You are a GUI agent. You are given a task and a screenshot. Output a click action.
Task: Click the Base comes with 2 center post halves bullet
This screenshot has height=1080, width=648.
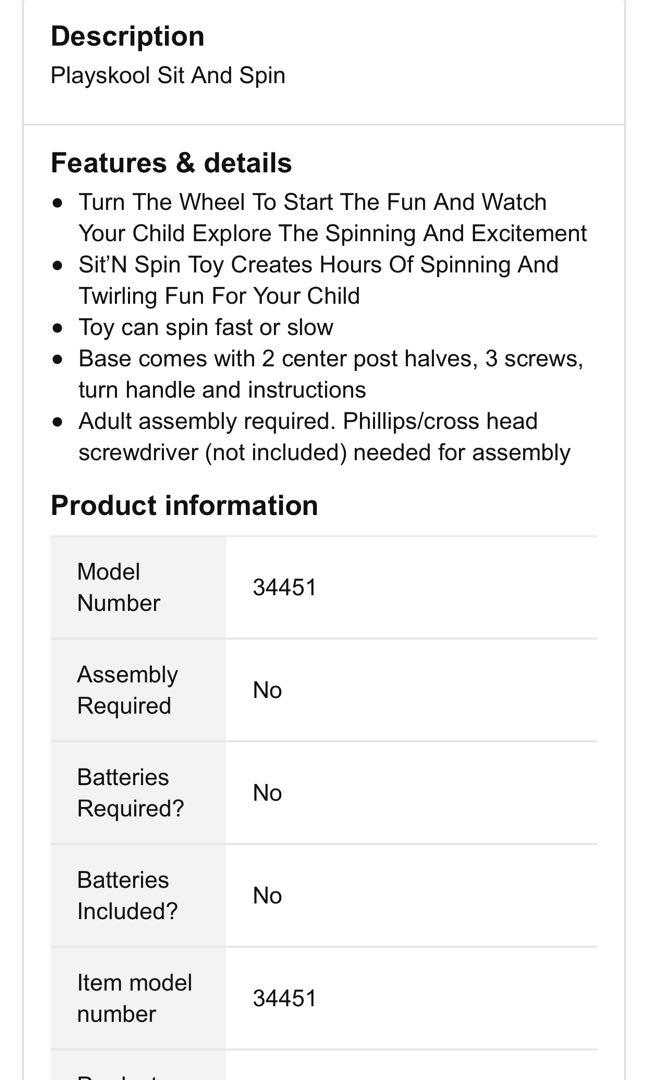click(330, 373)
